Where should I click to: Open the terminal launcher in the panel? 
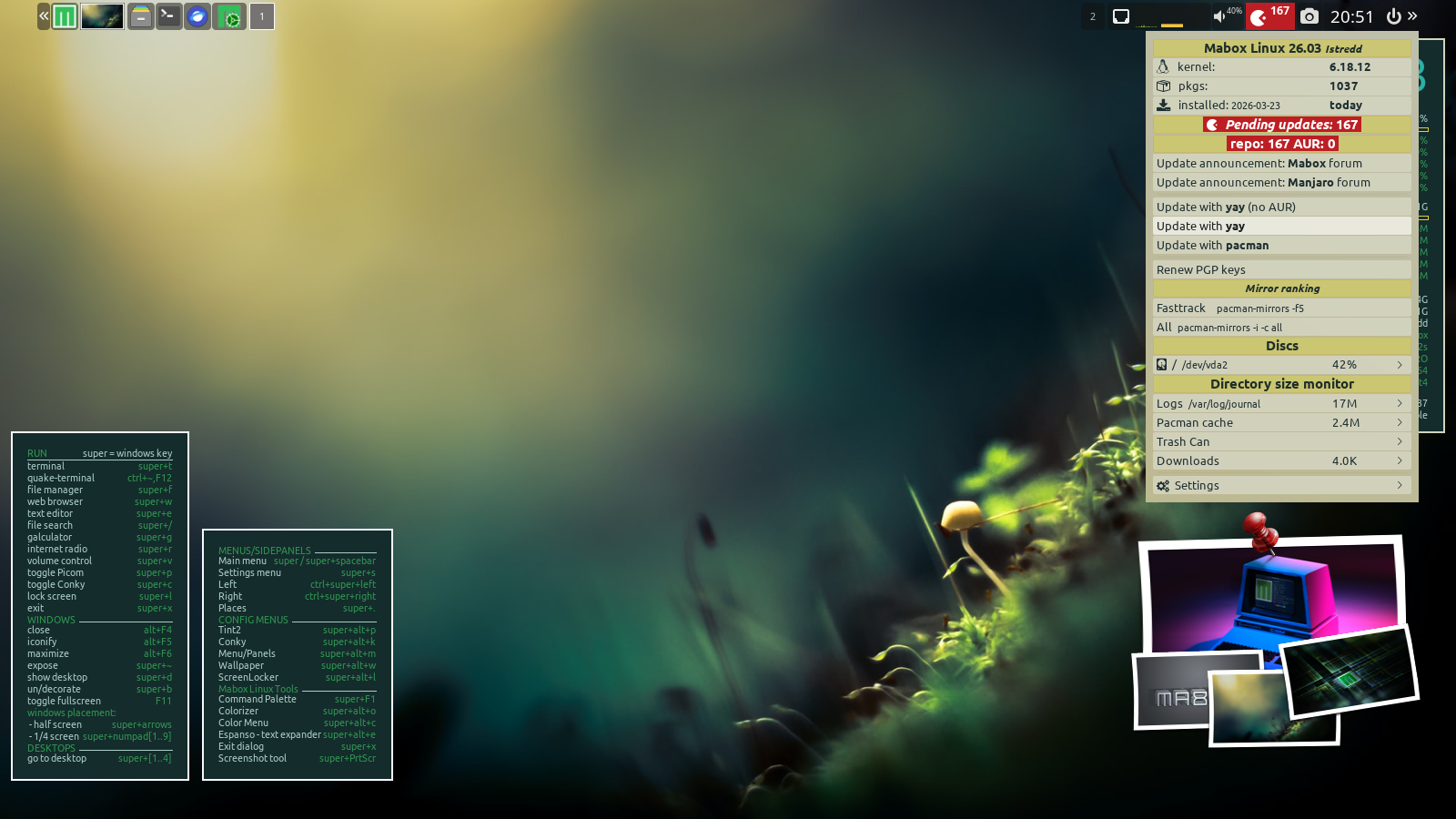pyautogui.click(x=168, y=16)
